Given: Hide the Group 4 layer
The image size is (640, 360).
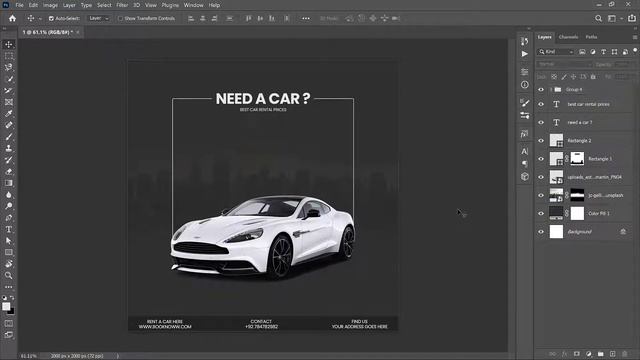Looking at the screenshot, I should coord(541,89).
